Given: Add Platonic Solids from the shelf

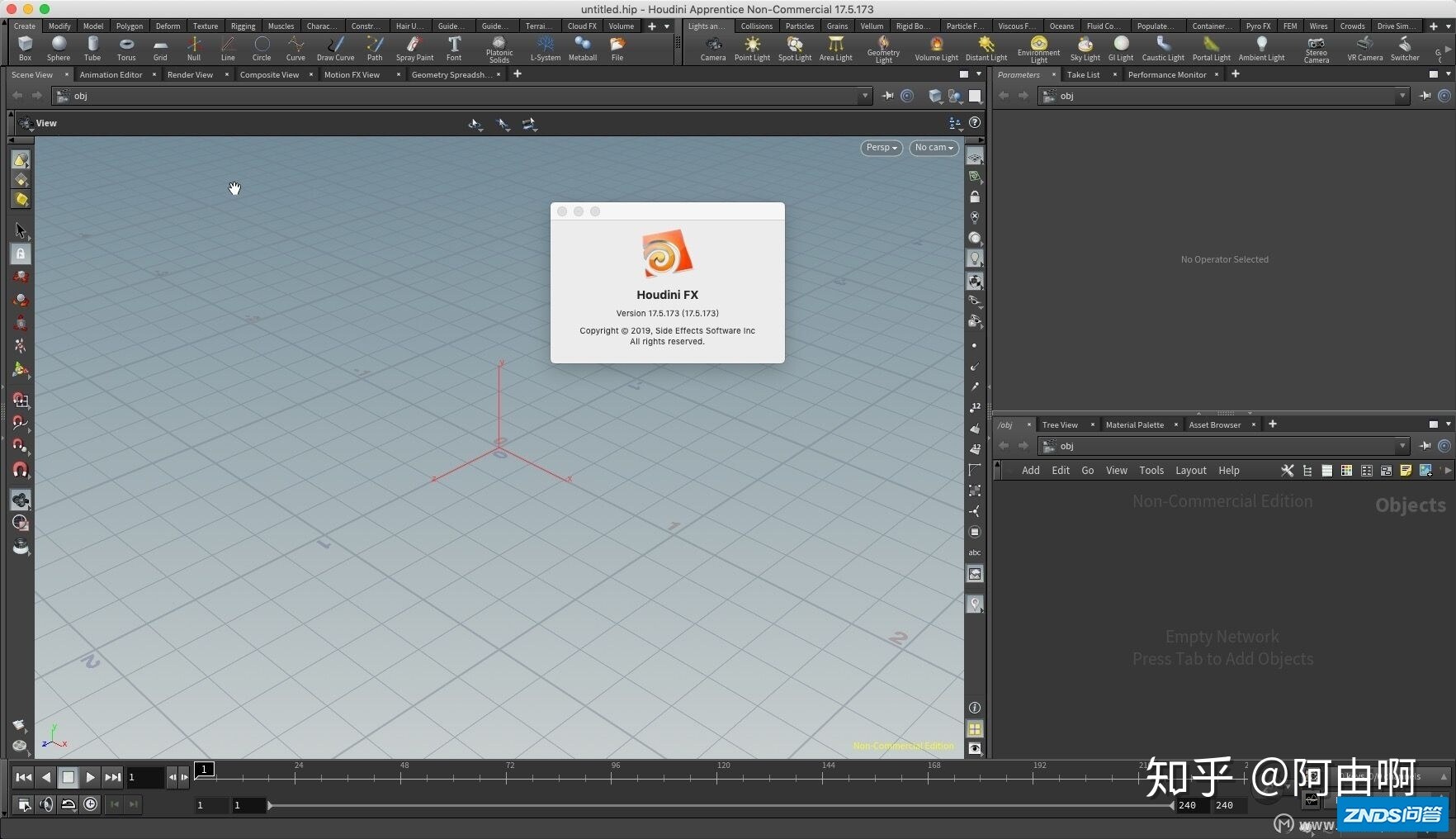Looking at the screenshot, I should [499, 49].
